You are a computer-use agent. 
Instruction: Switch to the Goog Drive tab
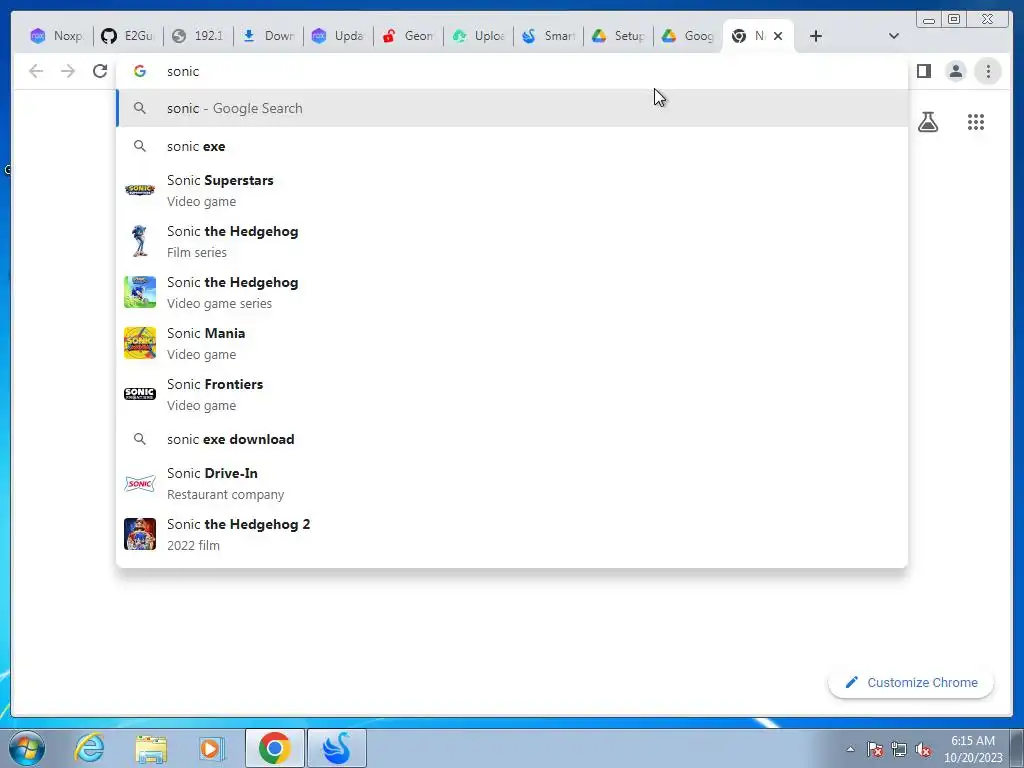688,37
